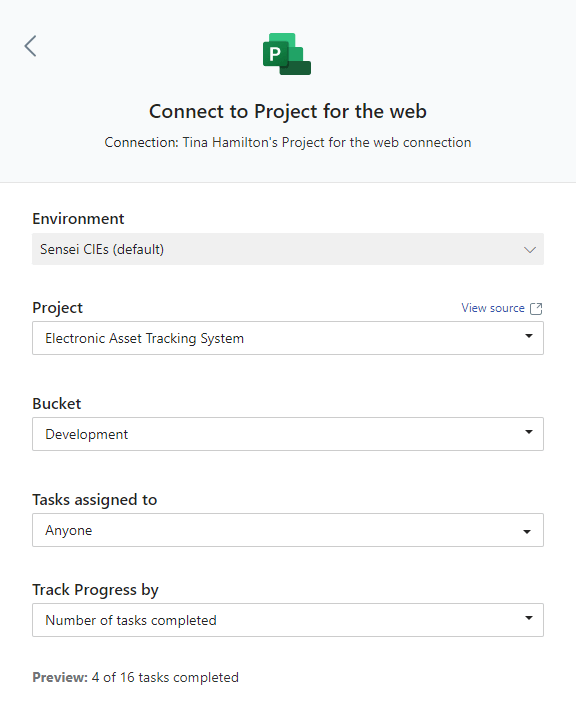576x724 pixels.
Task: Expand the Electronic Asset Tracking System dropdown
Action: click(x=288, y=338)
